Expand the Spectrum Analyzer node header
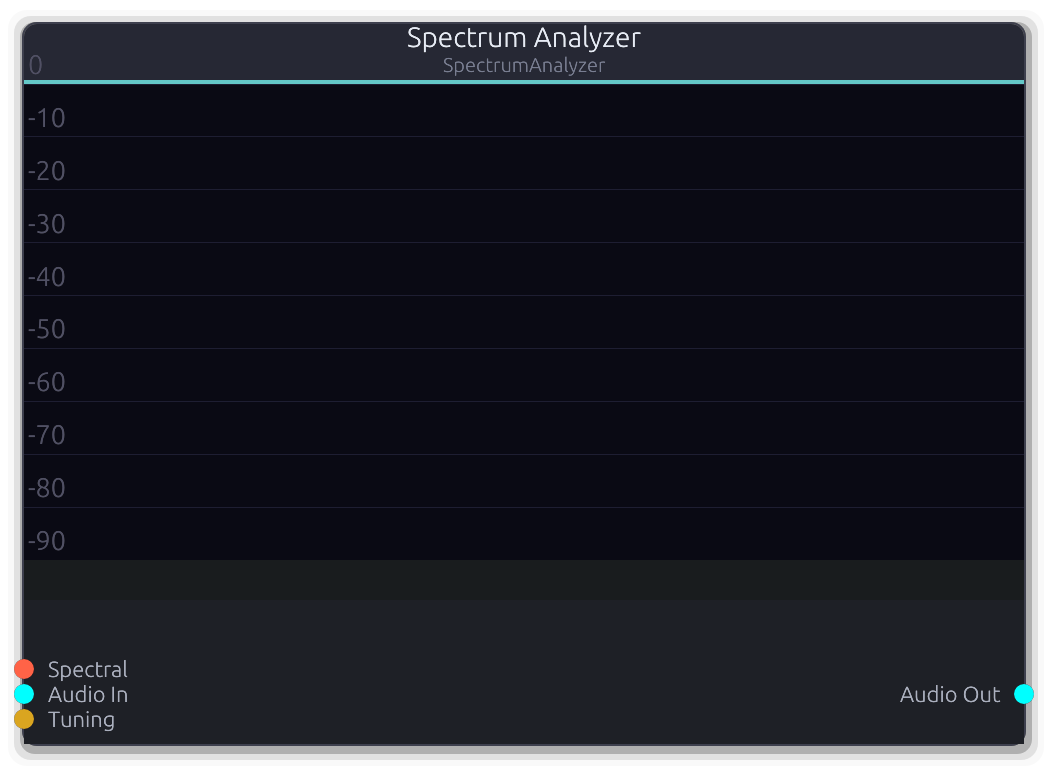The image size is (1048, 768). (523, 38)
